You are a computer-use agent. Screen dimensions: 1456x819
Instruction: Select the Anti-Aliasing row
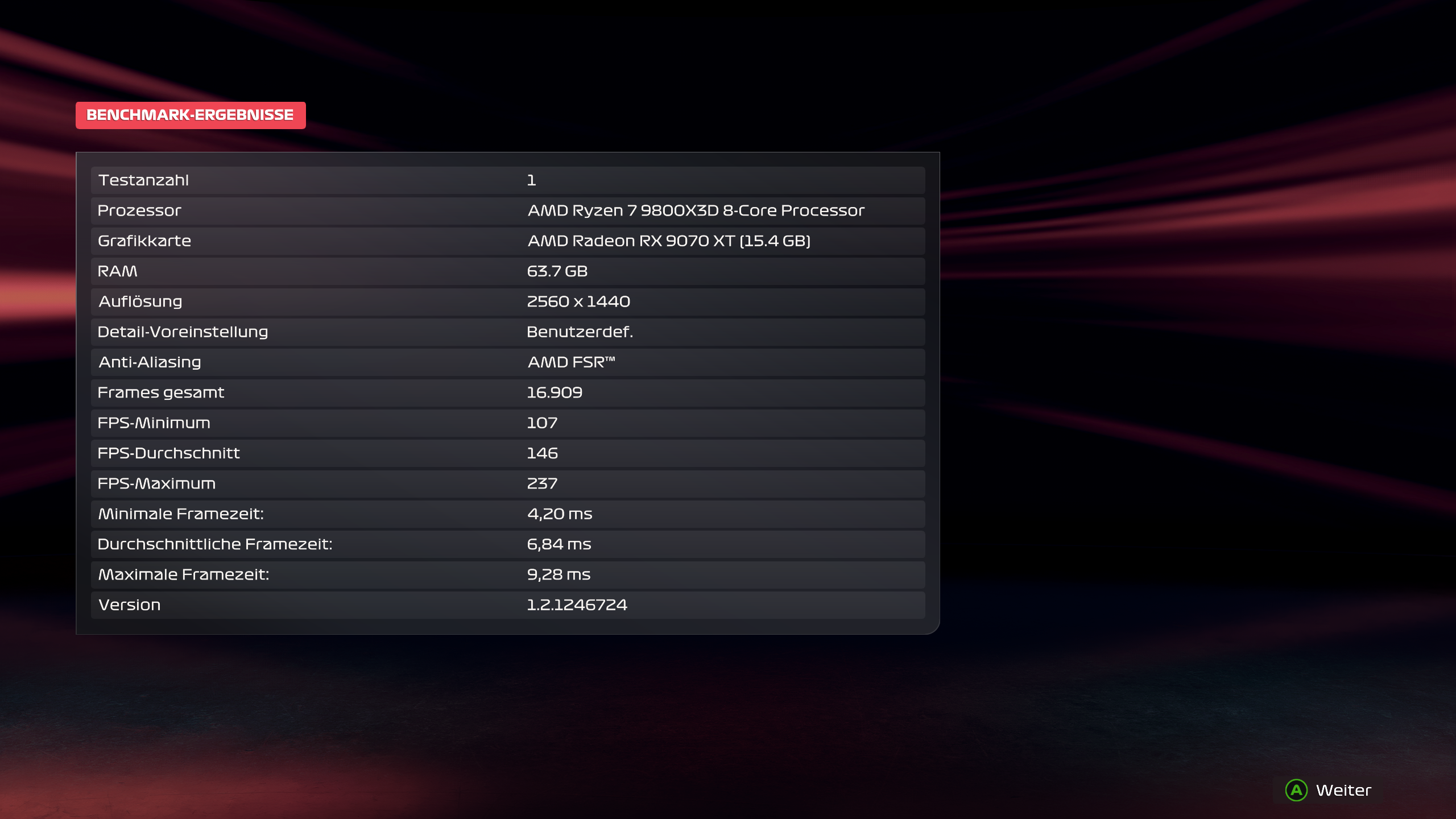click(x=507, y=362)
